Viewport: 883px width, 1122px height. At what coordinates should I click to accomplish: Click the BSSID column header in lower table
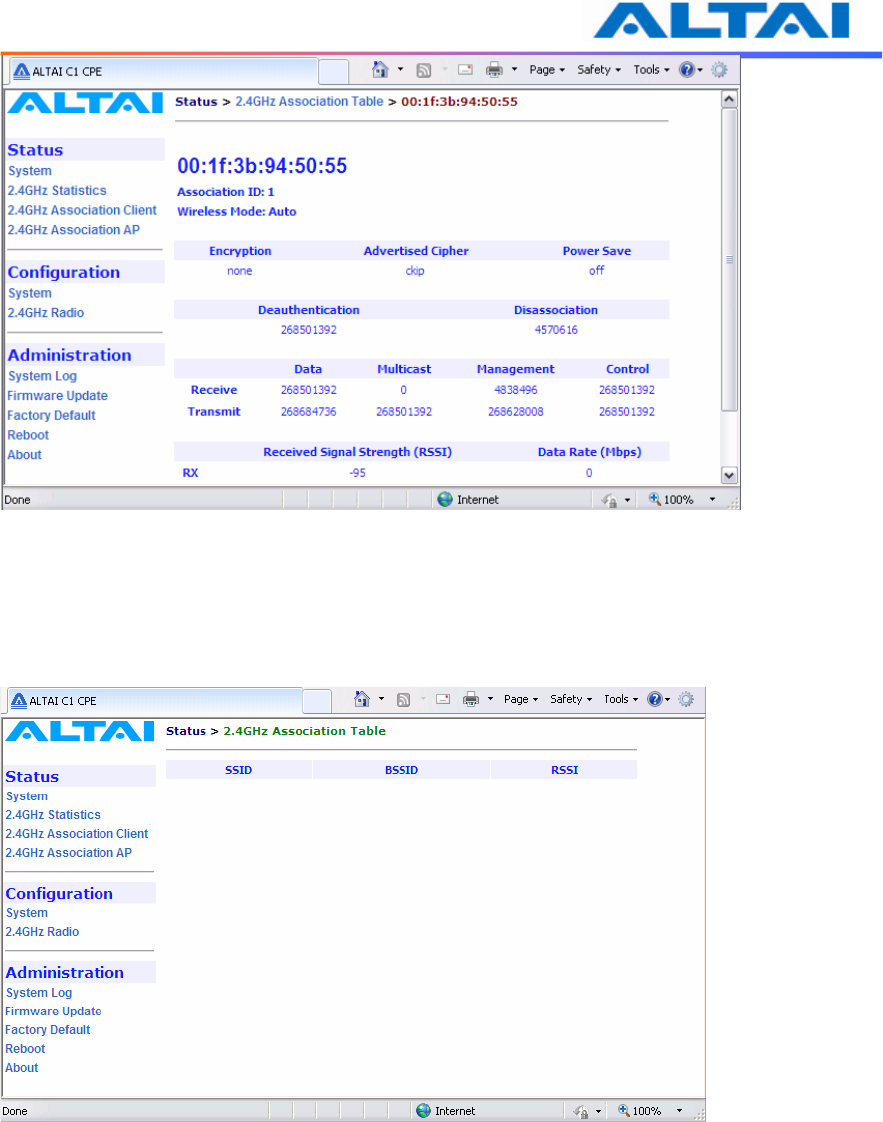(x=401, y=770)
